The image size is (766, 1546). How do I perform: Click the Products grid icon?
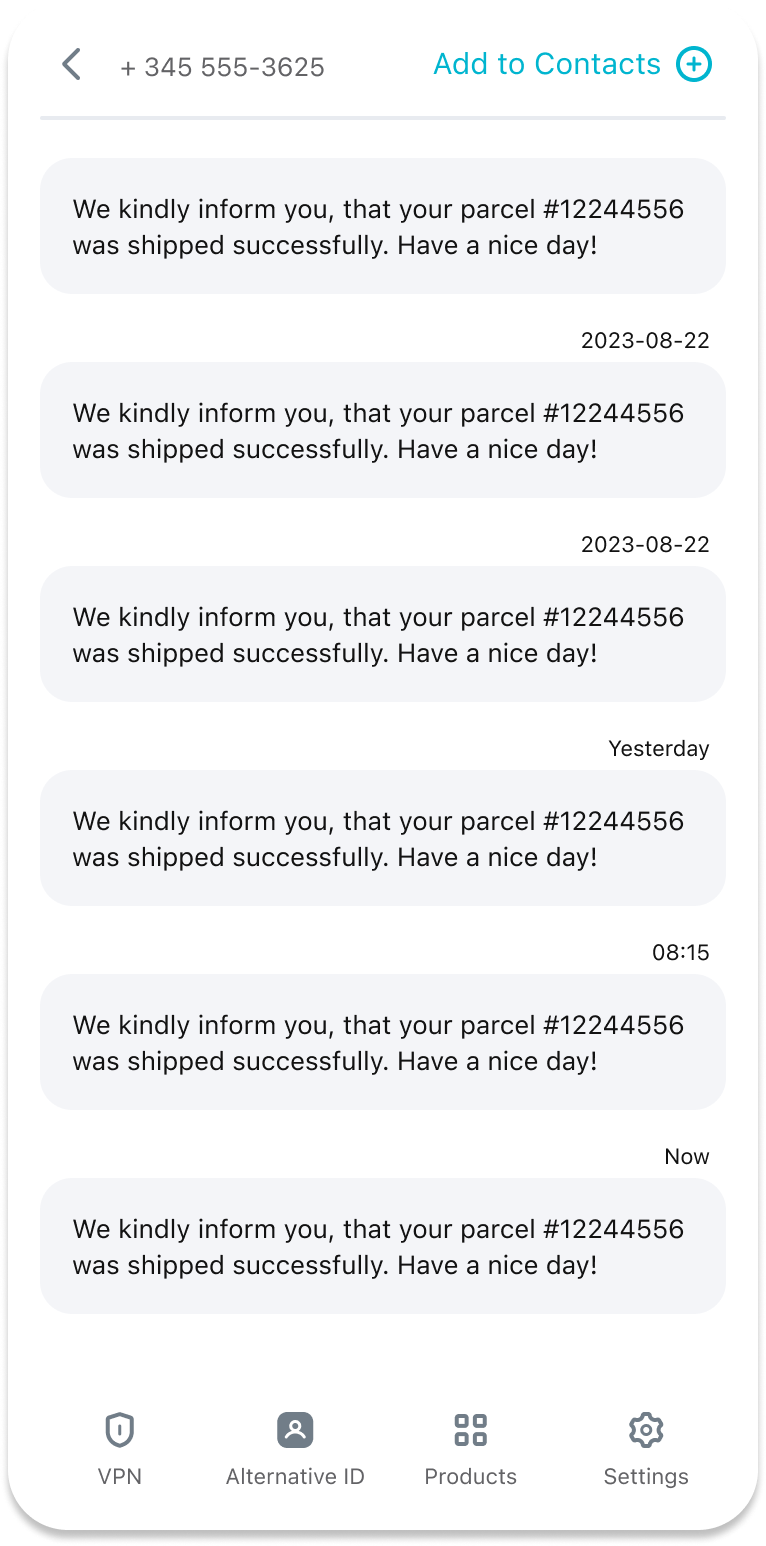click(x=470, y=1430)
